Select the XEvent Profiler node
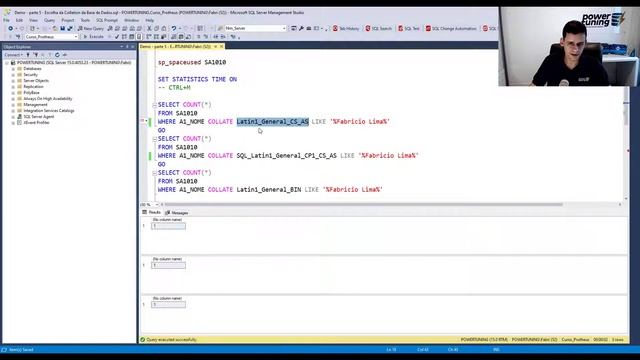 [x=36, y=122]
